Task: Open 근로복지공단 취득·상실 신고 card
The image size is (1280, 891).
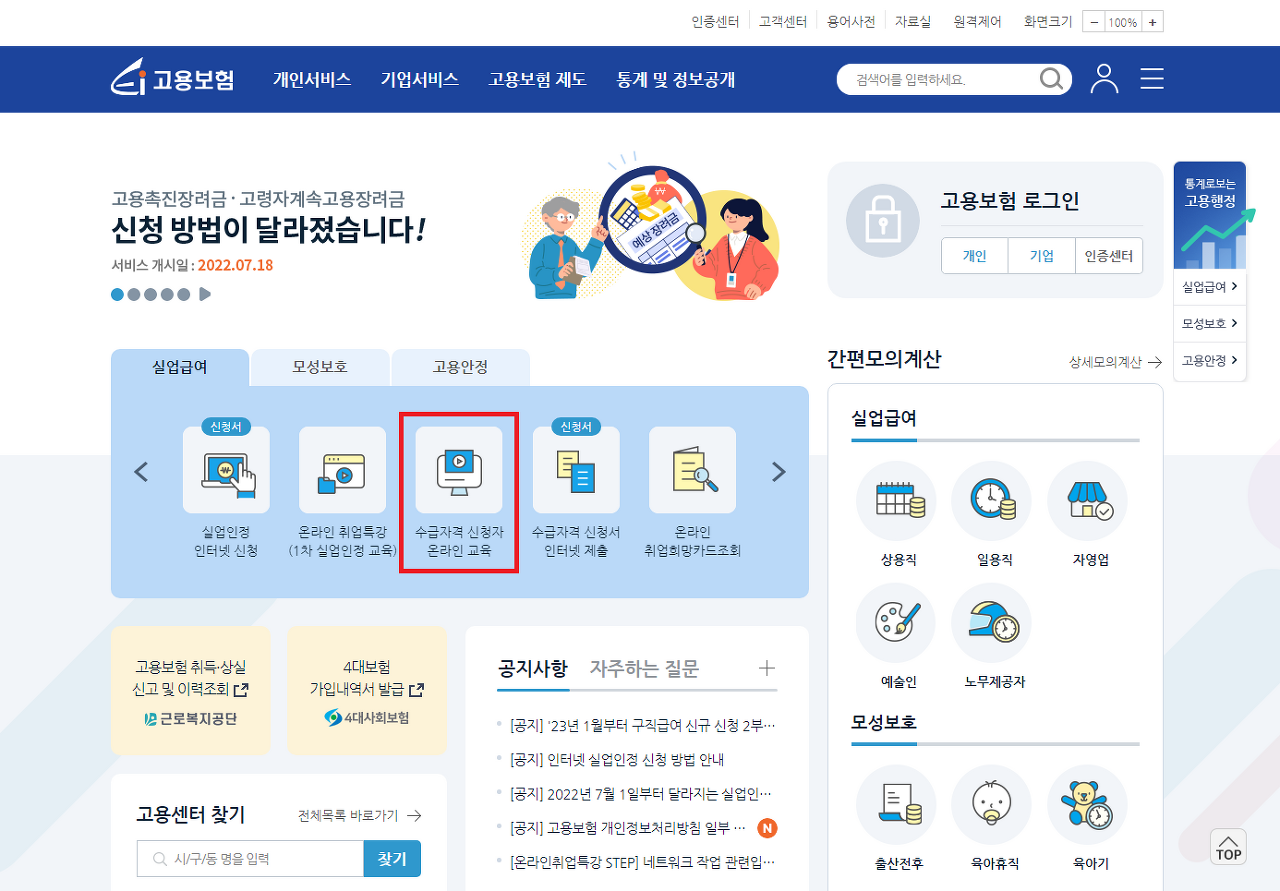Action: pos(191,690)
